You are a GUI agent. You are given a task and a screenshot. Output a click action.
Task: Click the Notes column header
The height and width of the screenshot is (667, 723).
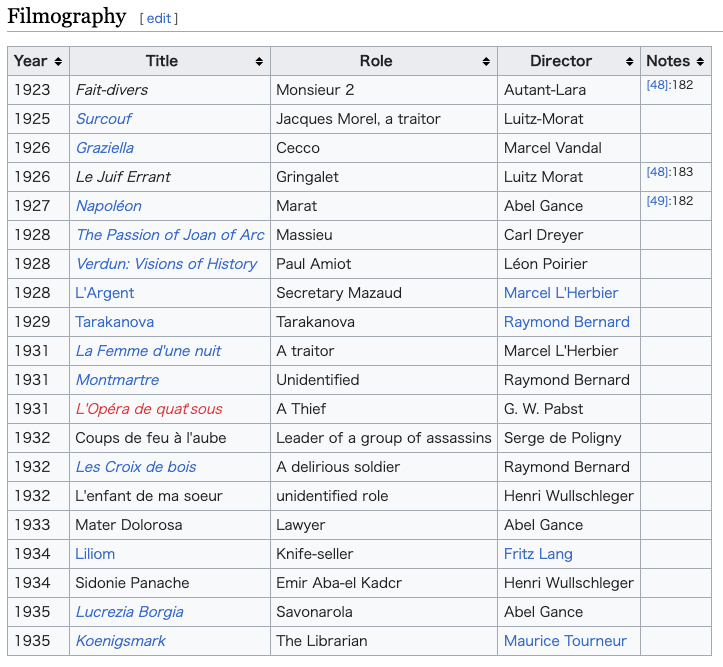pyautogui.click(x=676, y=61)
